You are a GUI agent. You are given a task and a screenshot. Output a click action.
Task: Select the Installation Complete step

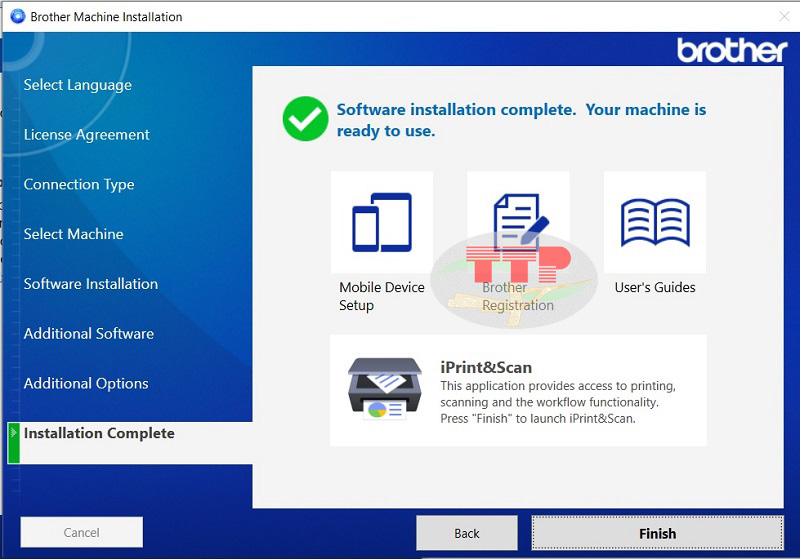coord(130,443)
